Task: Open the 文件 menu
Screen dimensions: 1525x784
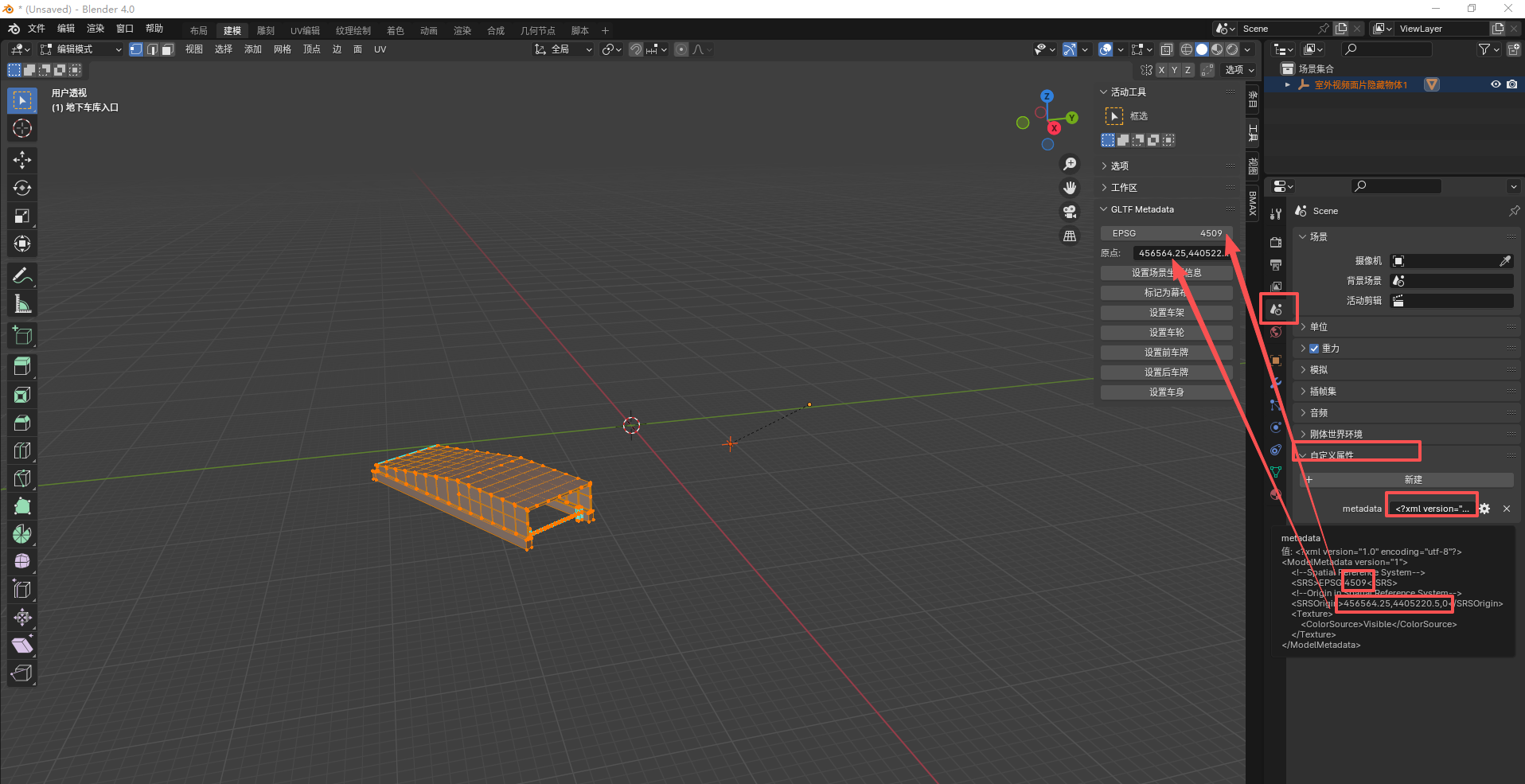Action: [x=37, y=29]
